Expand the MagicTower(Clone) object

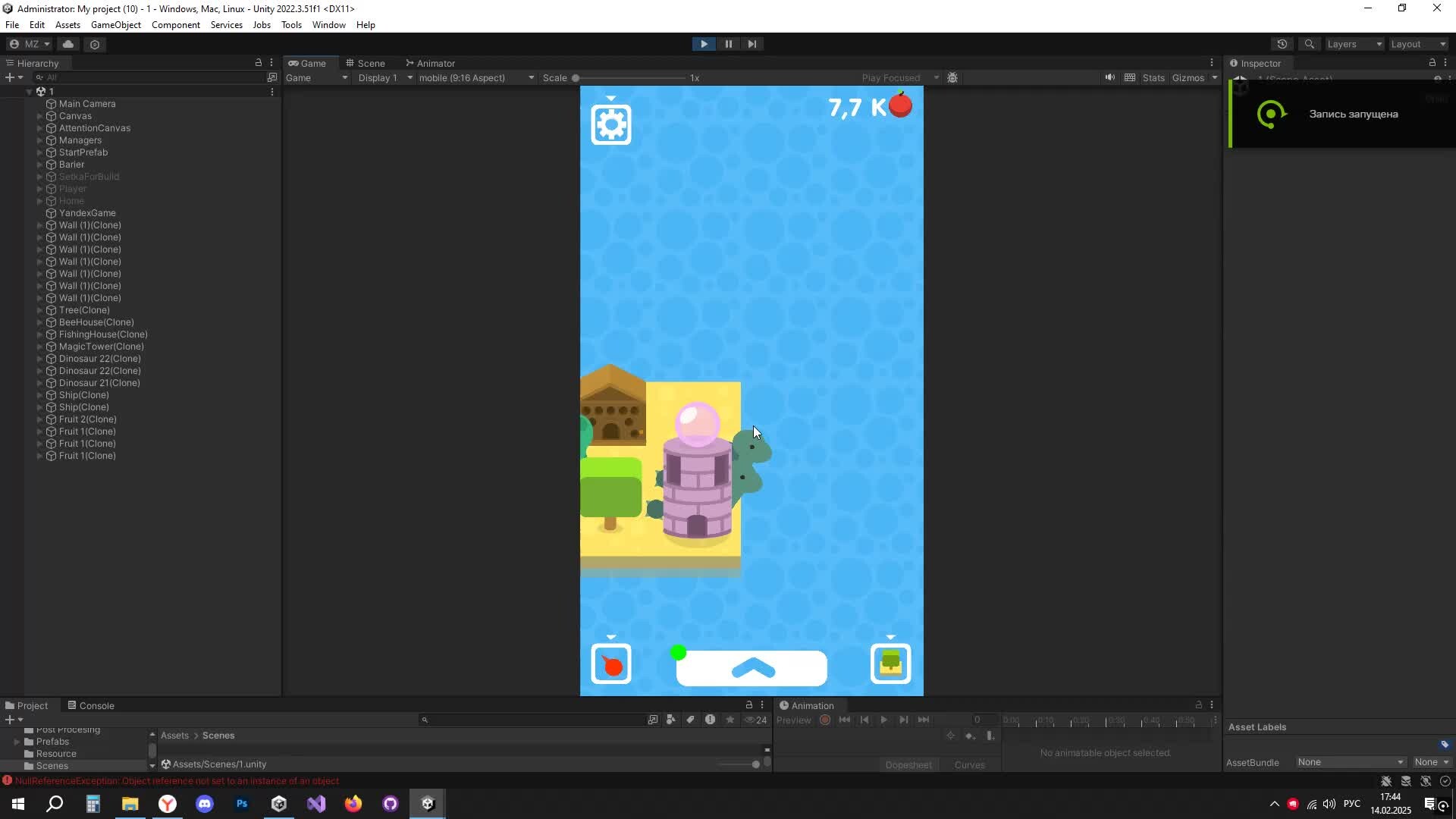coord(39,347)
